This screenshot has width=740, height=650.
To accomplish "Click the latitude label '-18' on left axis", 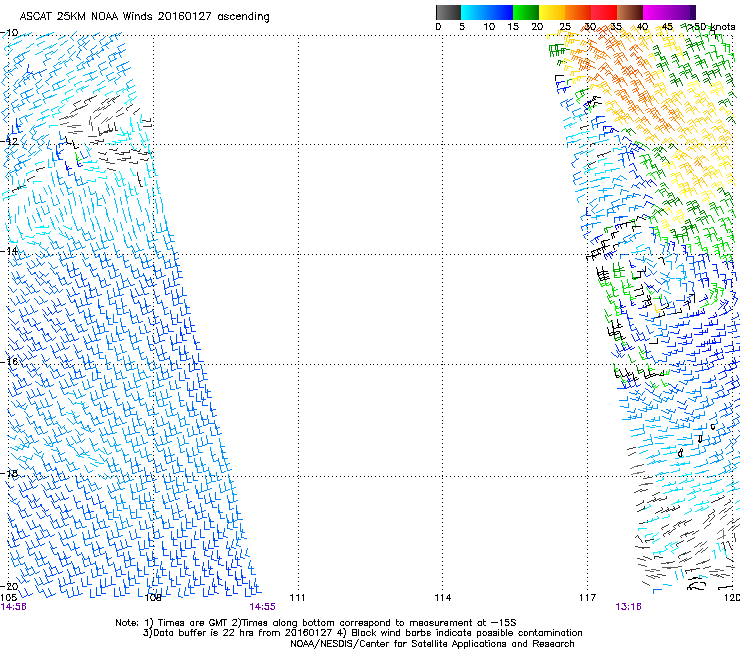I will pyautogui.click(x=9, y=473).
